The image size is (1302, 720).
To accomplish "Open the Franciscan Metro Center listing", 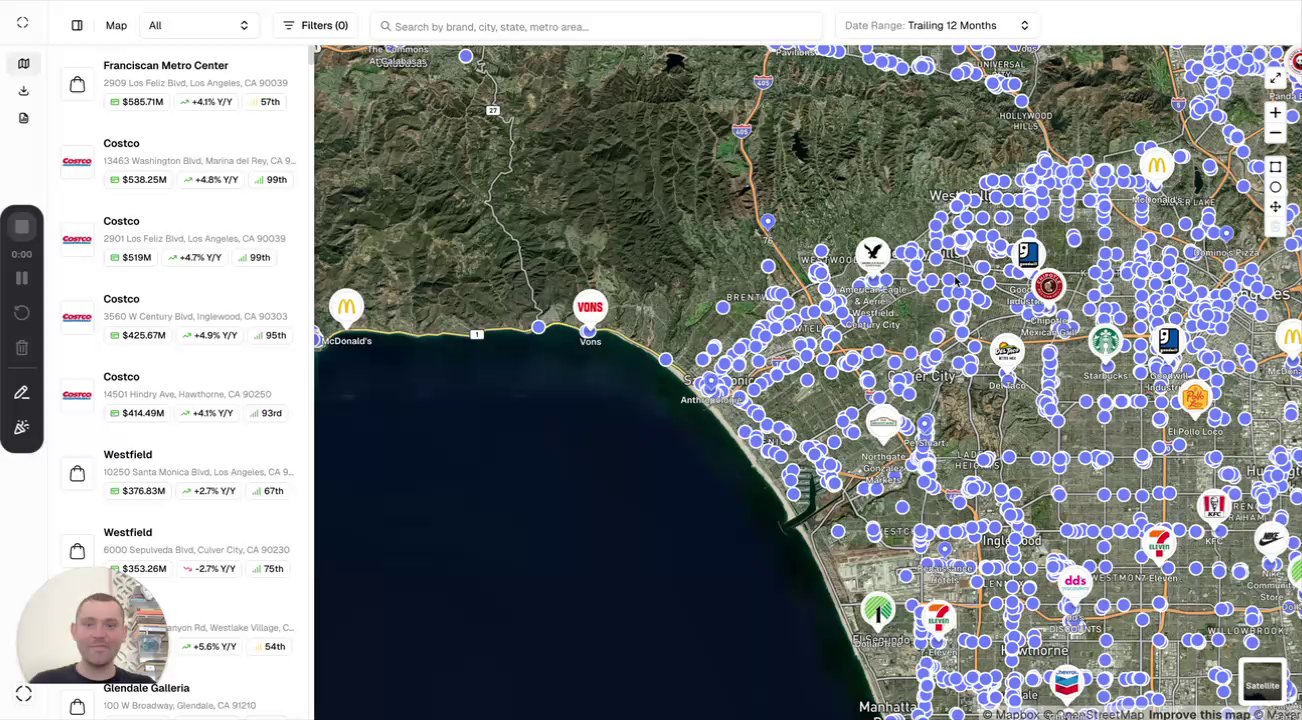I will pyautogui.click(x=180, y=83).
